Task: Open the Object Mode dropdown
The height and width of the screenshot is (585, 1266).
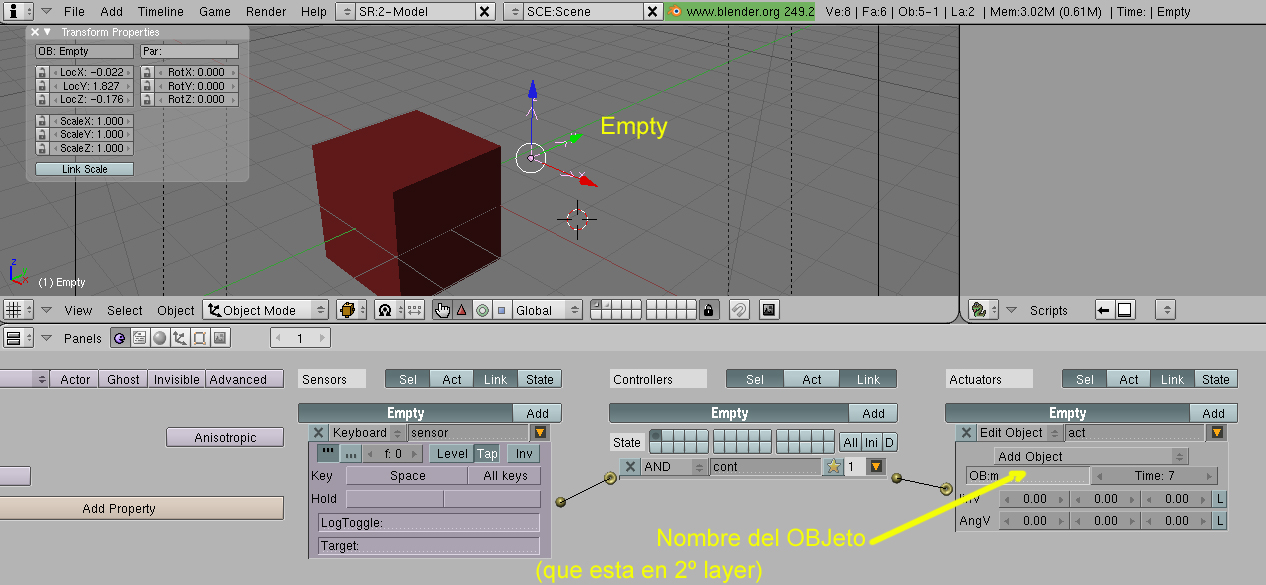Action: click(x=266, y=310)
